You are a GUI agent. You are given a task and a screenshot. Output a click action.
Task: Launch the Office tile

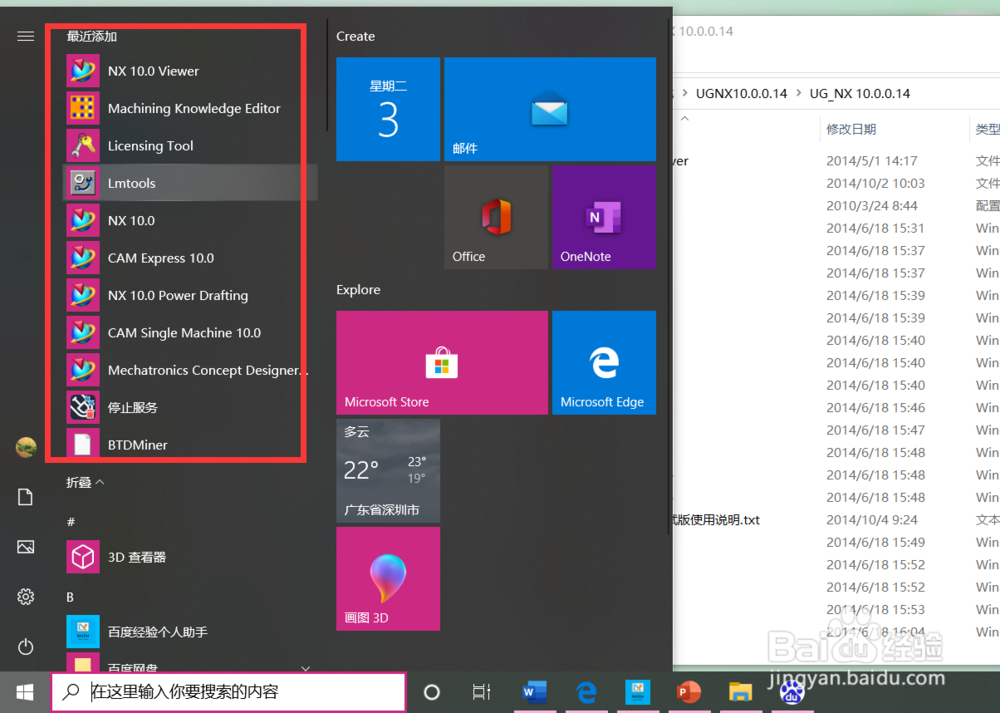pyautogui.click(x=496, y=217)
